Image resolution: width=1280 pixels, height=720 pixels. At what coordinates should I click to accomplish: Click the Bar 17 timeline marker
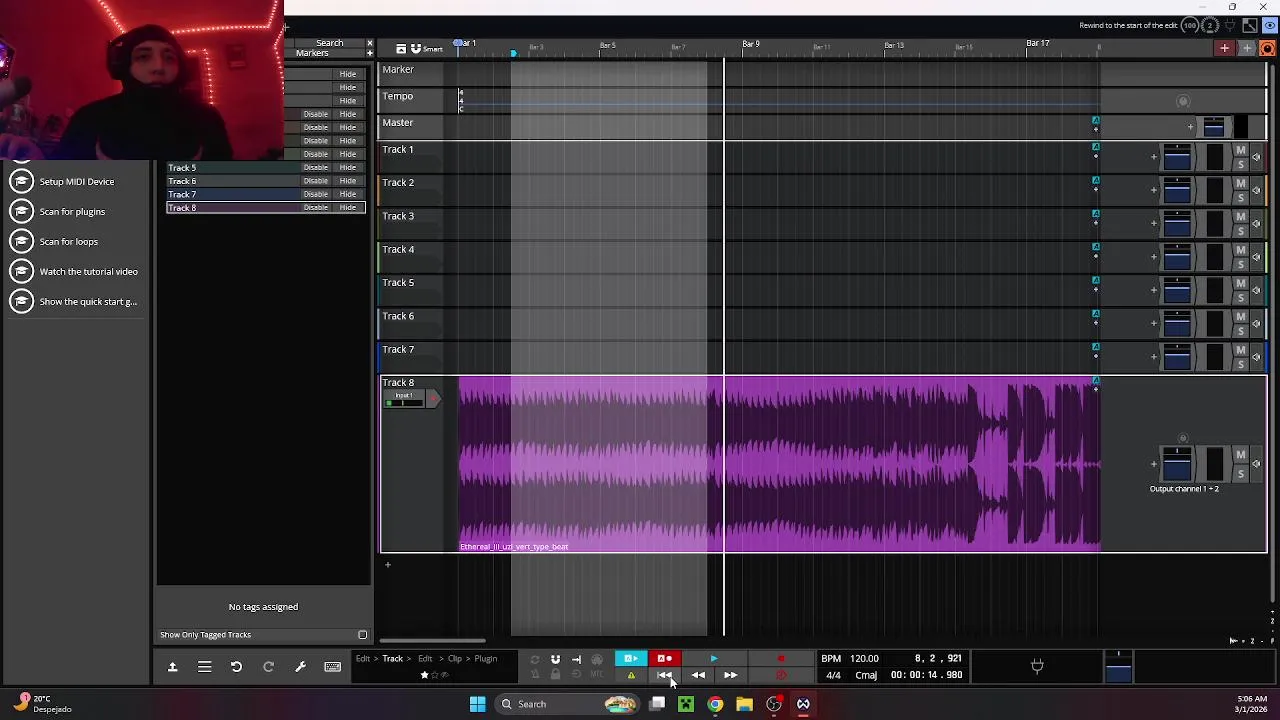tap(1038, 44)
